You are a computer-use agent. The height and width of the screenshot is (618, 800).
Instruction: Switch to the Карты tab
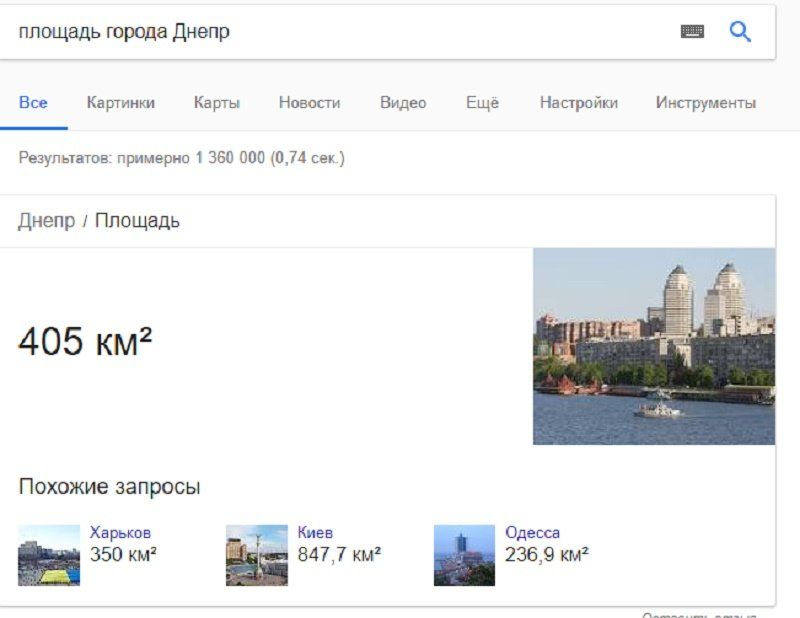click(219, 102)
